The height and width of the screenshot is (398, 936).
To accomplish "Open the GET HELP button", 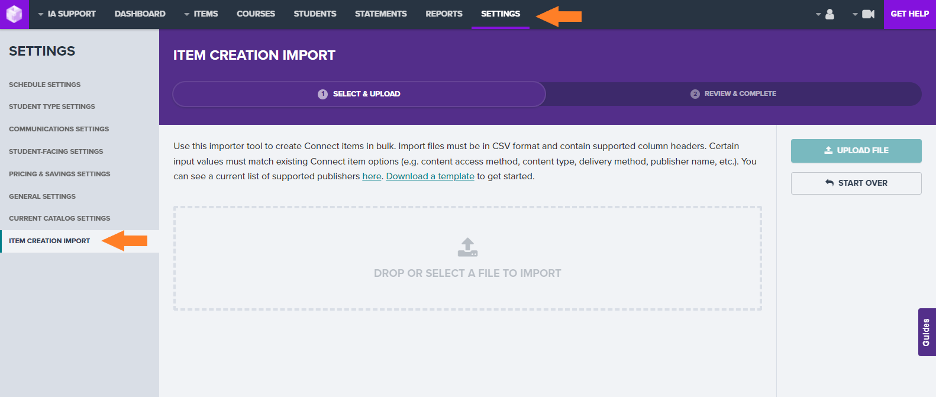I will (910, 14).
